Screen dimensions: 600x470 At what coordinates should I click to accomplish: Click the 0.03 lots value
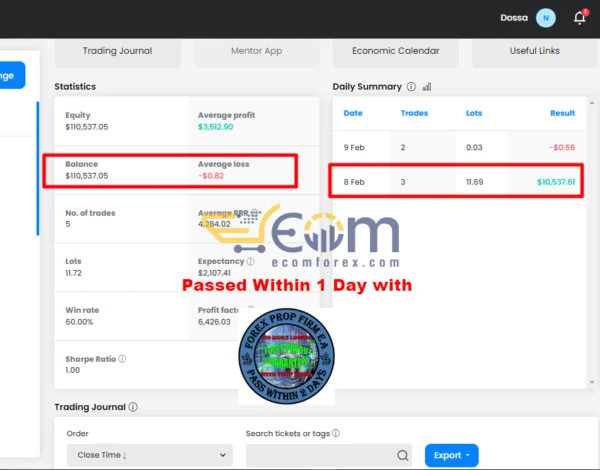474,148
